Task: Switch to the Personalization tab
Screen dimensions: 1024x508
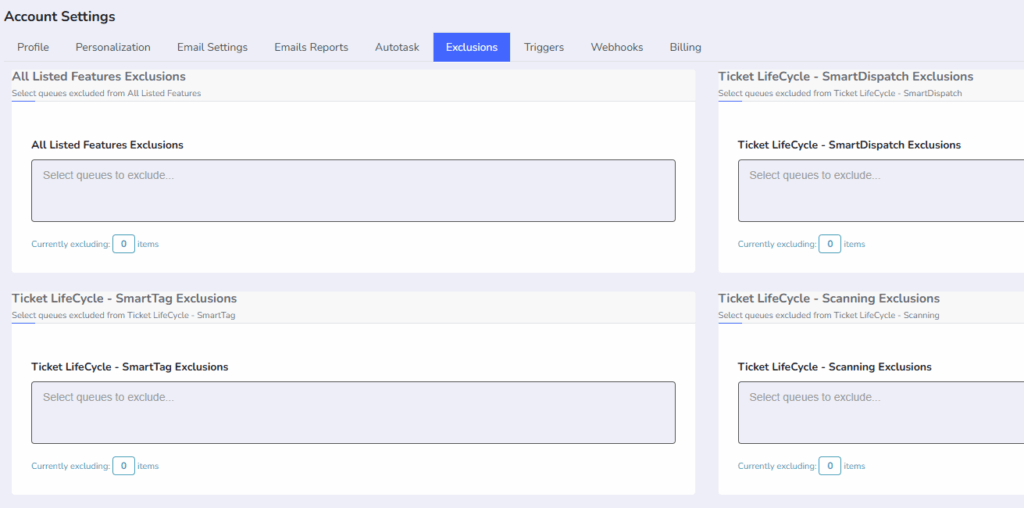Action: 113,47
